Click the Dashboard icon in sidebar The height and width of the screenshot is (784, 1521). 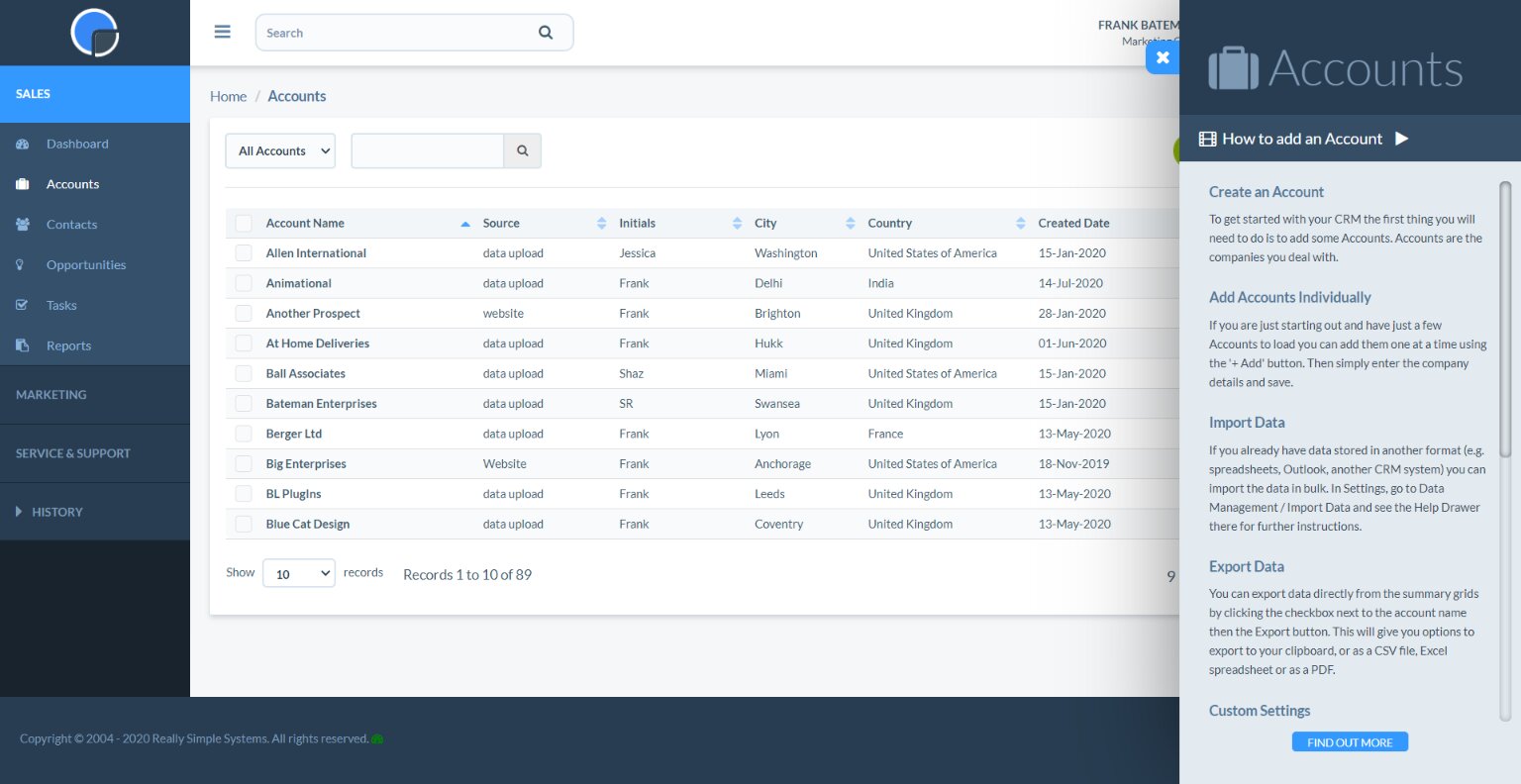23,144
